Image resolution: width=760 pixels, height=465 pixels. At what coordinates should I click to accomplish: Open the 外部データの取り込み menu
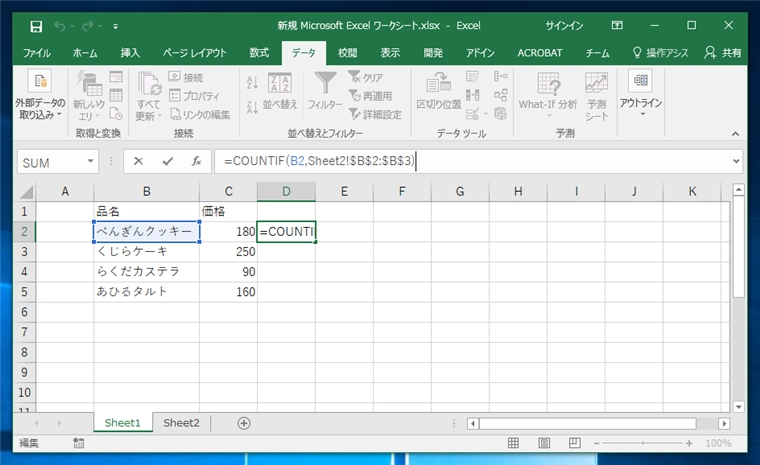click(x=40, y=95)
